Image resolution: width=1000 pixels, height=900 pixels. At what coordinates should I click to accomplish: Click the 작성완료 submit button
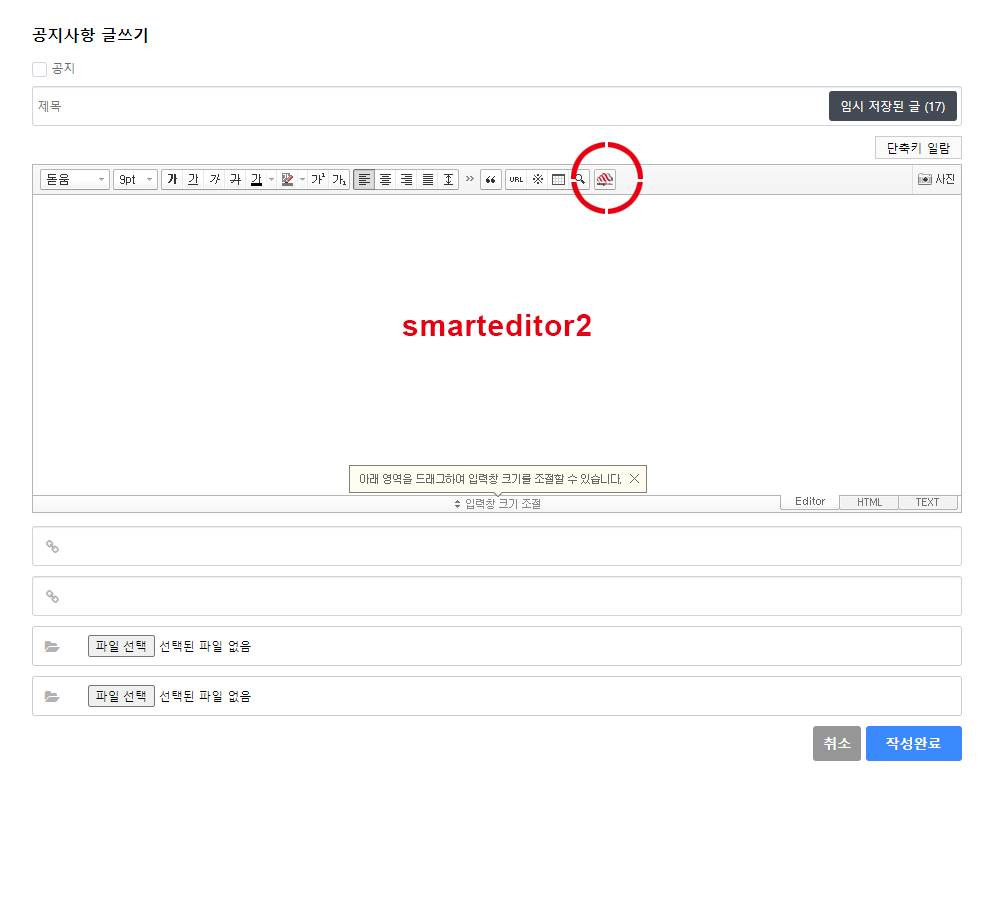pyautogui.click(x=913, y=744)
